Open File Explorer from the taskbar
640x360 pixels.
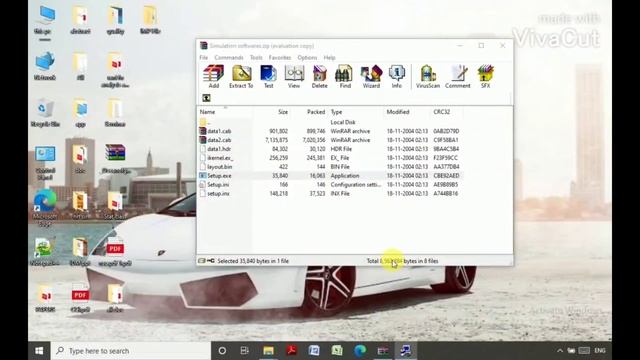coord(268,351)
